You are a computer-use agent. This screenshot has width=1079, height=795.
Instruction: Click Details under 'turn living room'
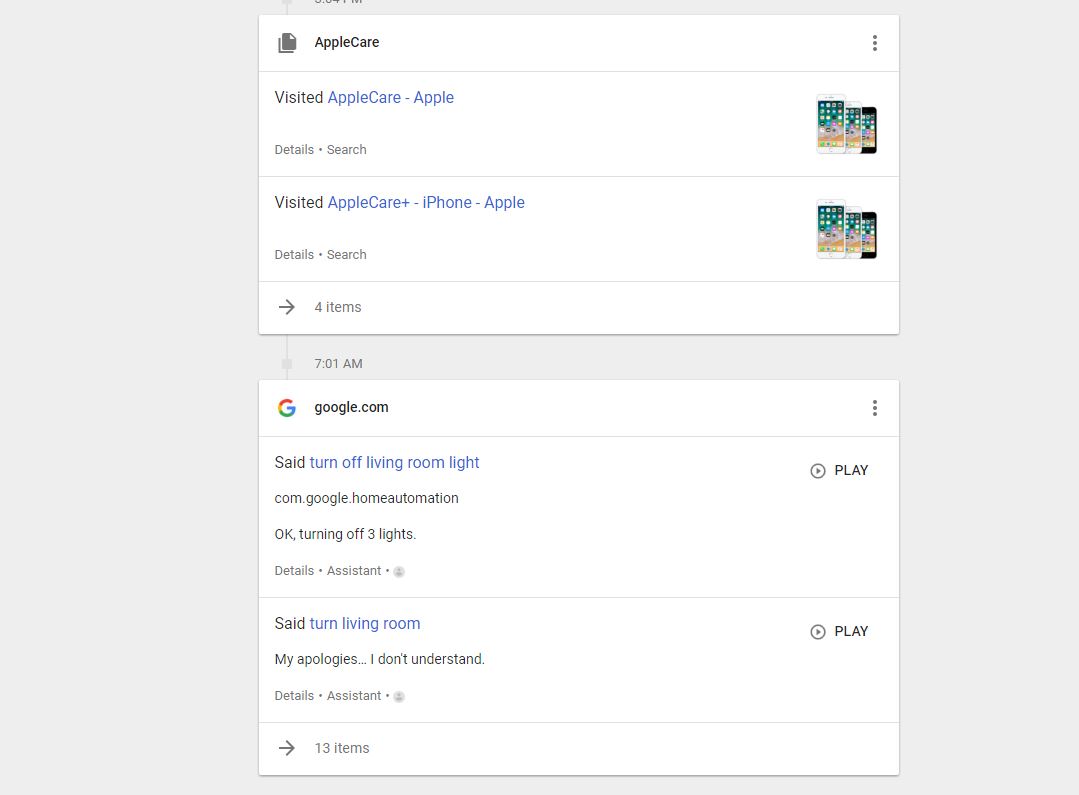(x=294, y=696)
